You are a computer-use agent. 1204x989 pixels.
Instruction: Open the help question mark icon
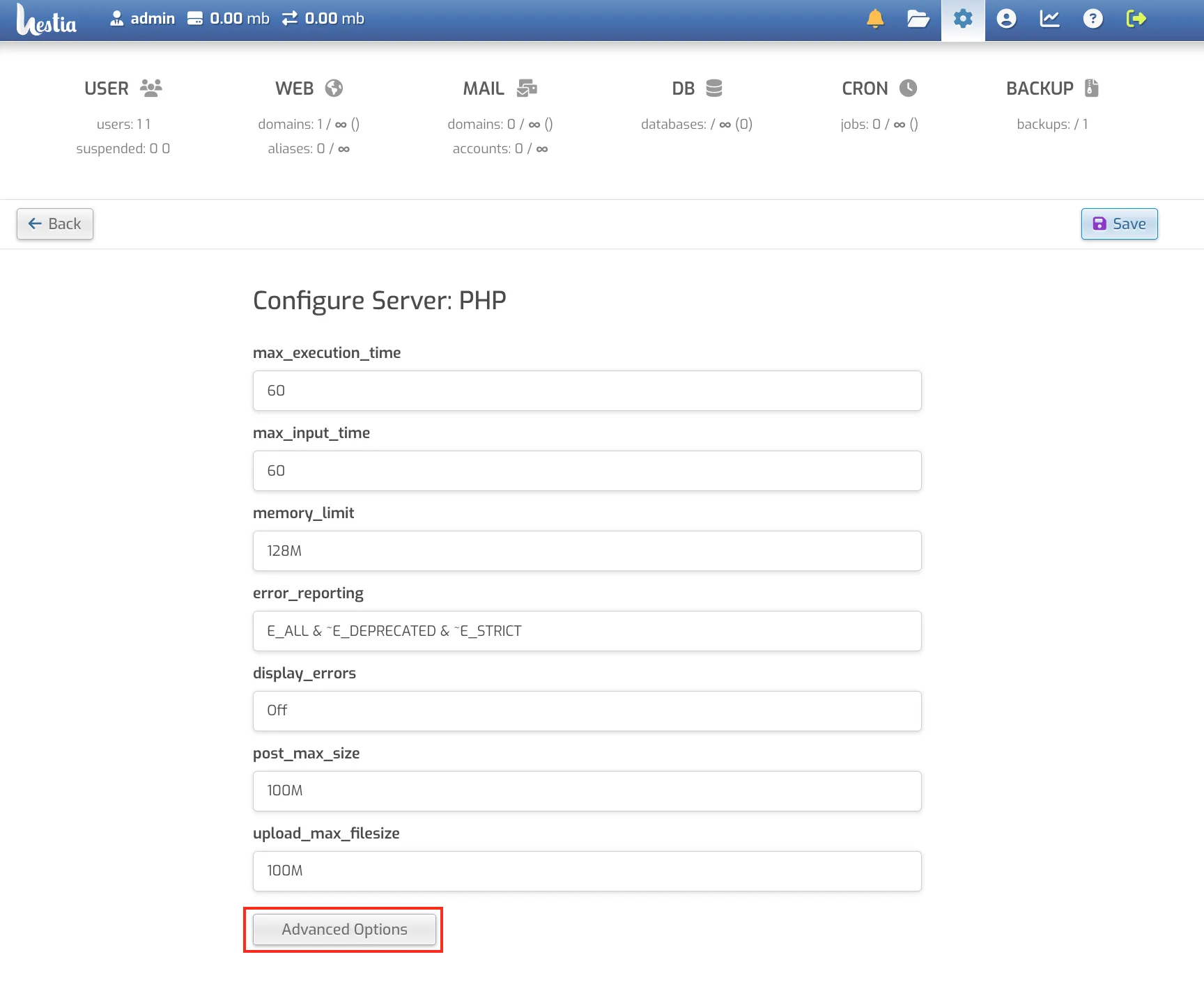(1093, 19)
